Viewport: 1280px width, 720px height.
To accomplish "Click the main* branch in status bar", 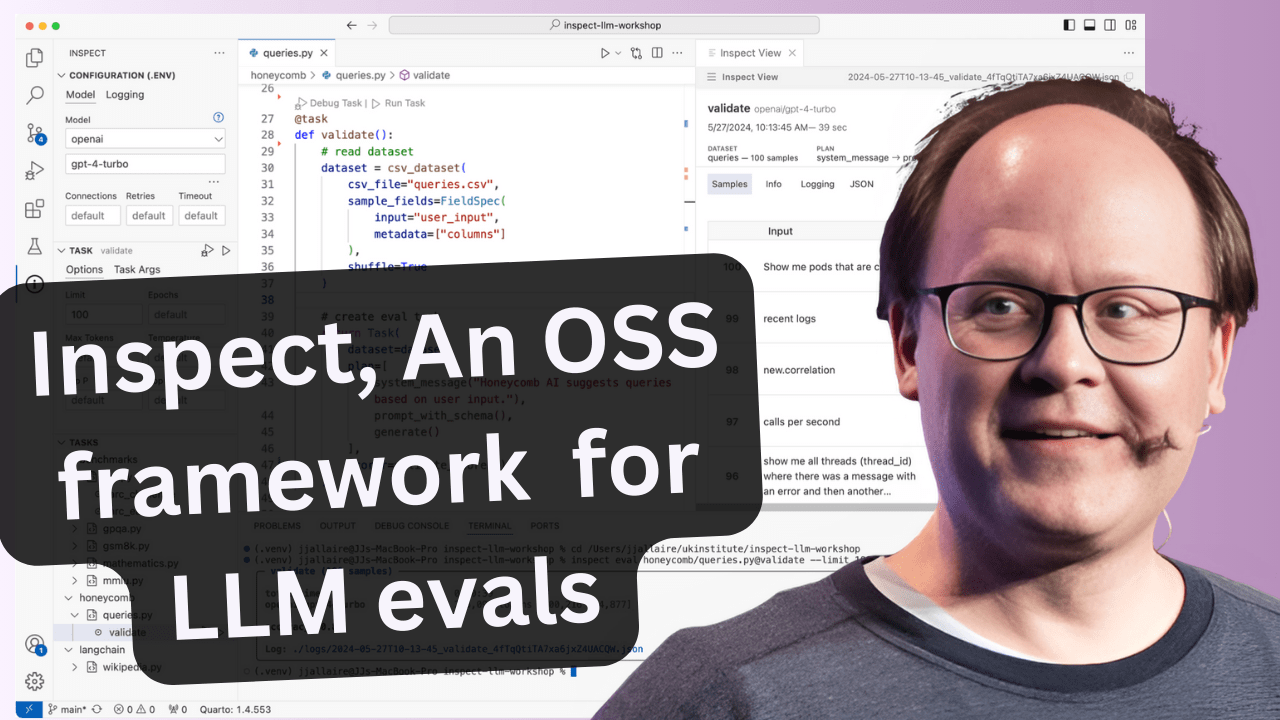I will click(66, 709).
